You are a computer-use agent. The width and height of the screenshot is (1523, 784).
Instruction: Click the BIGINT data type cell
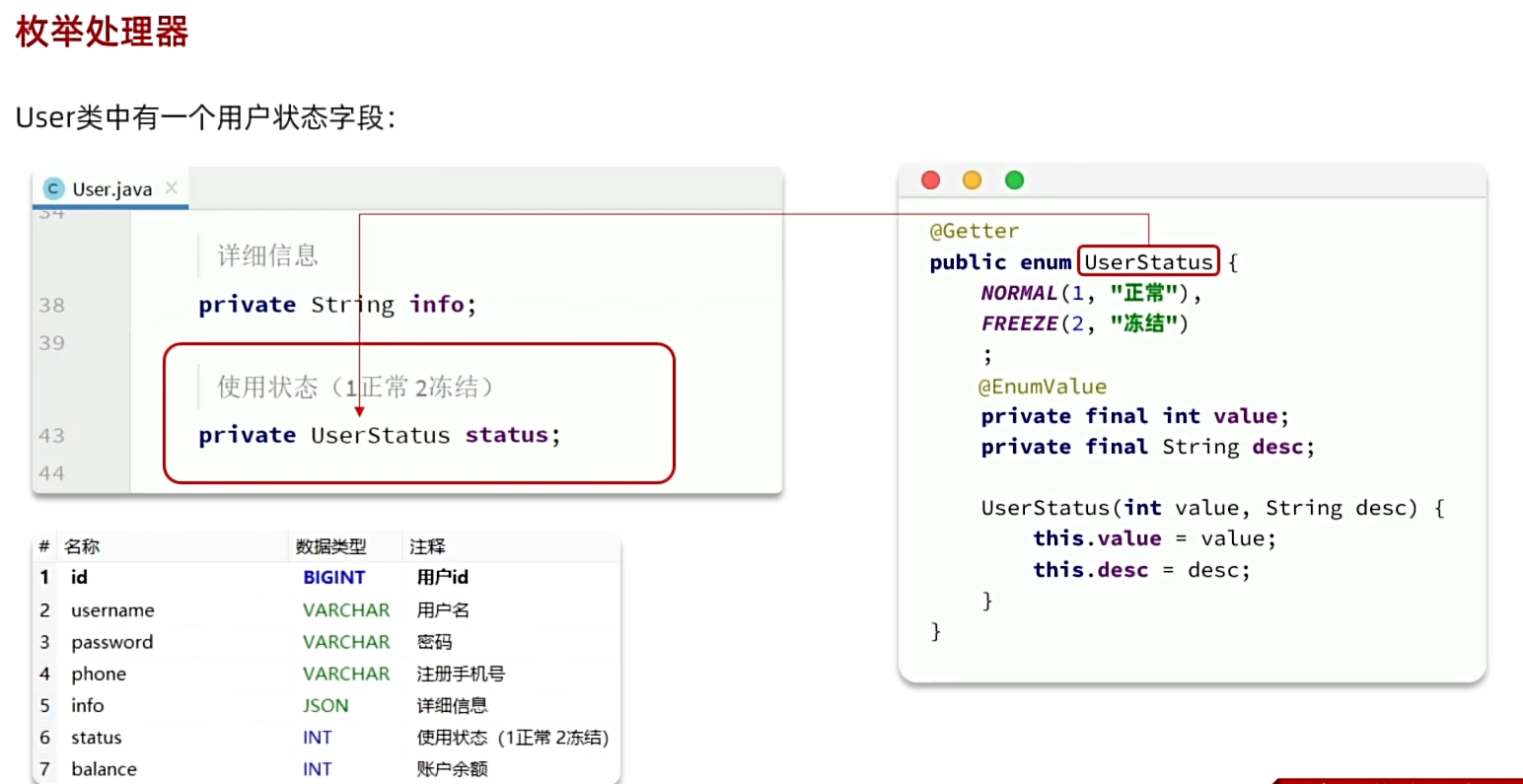pyautogui.click(x=333, y=577)
